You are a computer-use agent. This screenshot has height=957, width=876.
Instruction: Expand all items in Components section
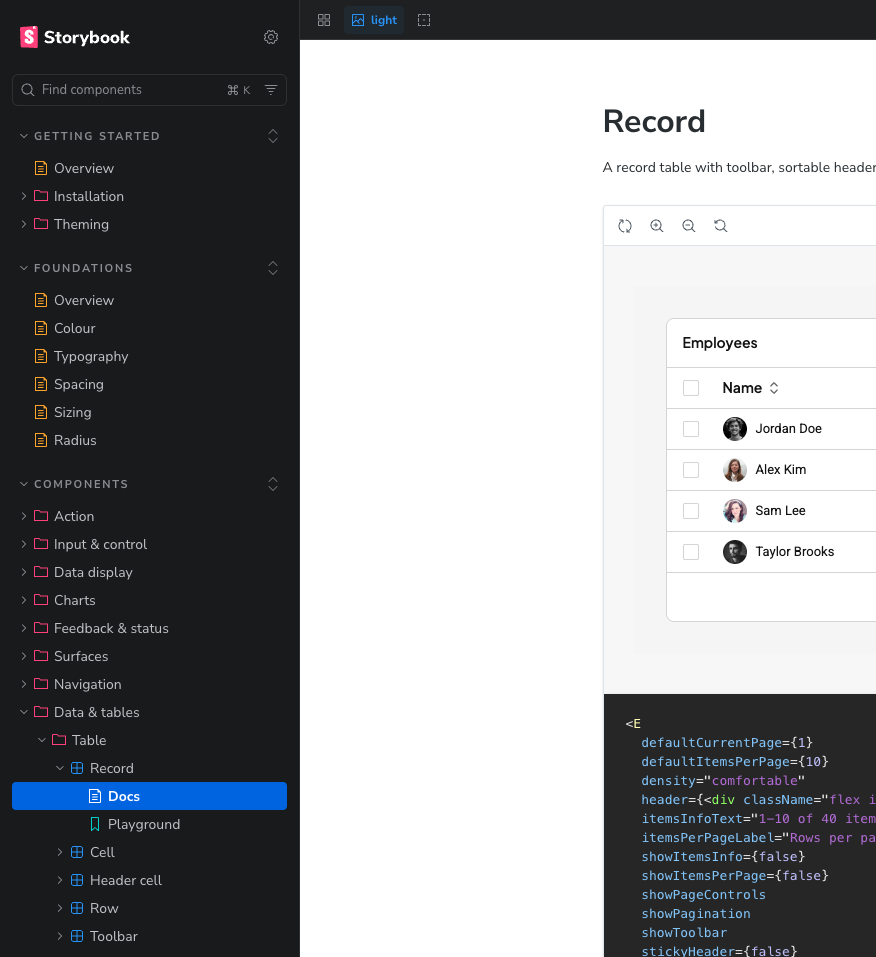click(x=273, y=484)
